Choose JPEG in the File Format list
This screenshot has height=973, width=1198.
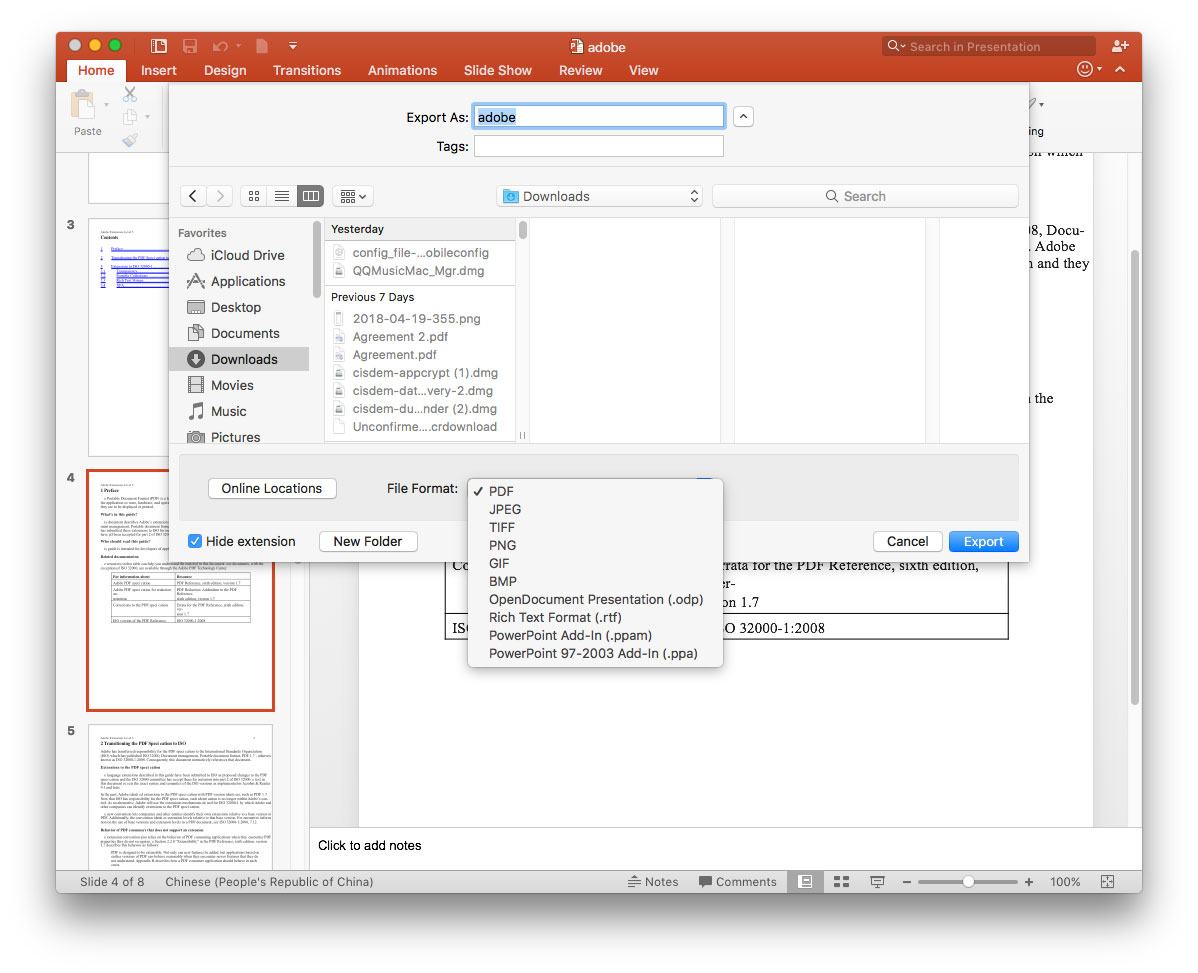coord(595,509)
